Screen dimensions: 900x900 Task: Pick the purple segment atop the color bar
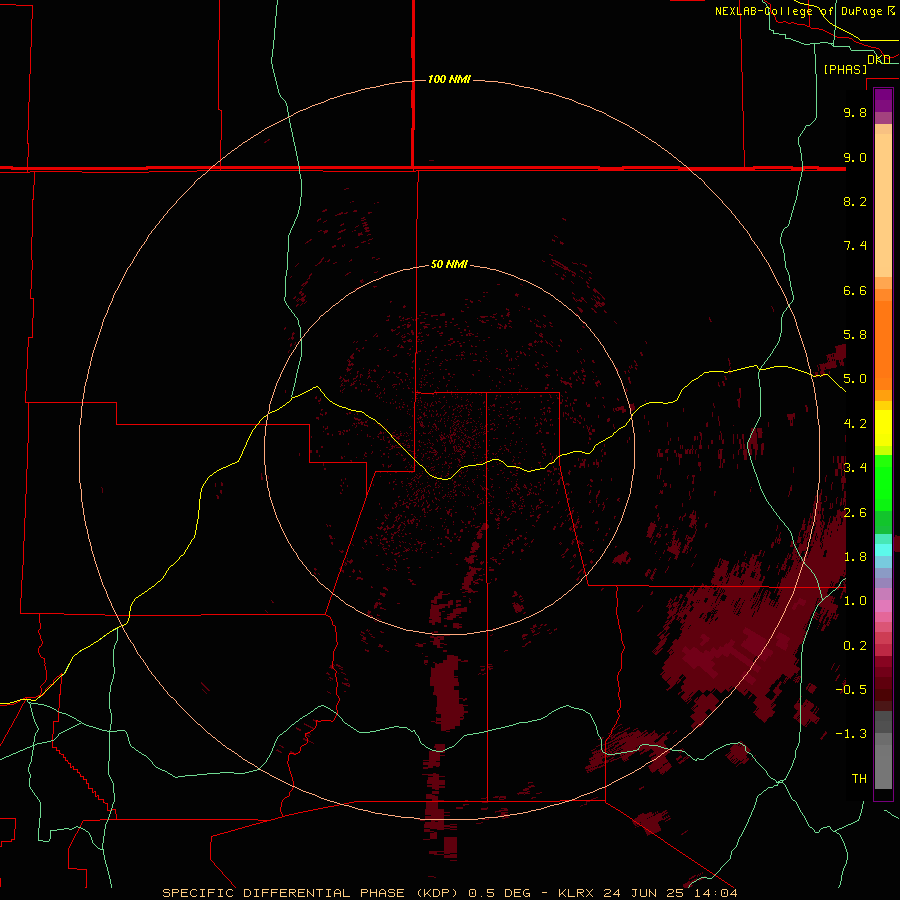tap(883, 100)
